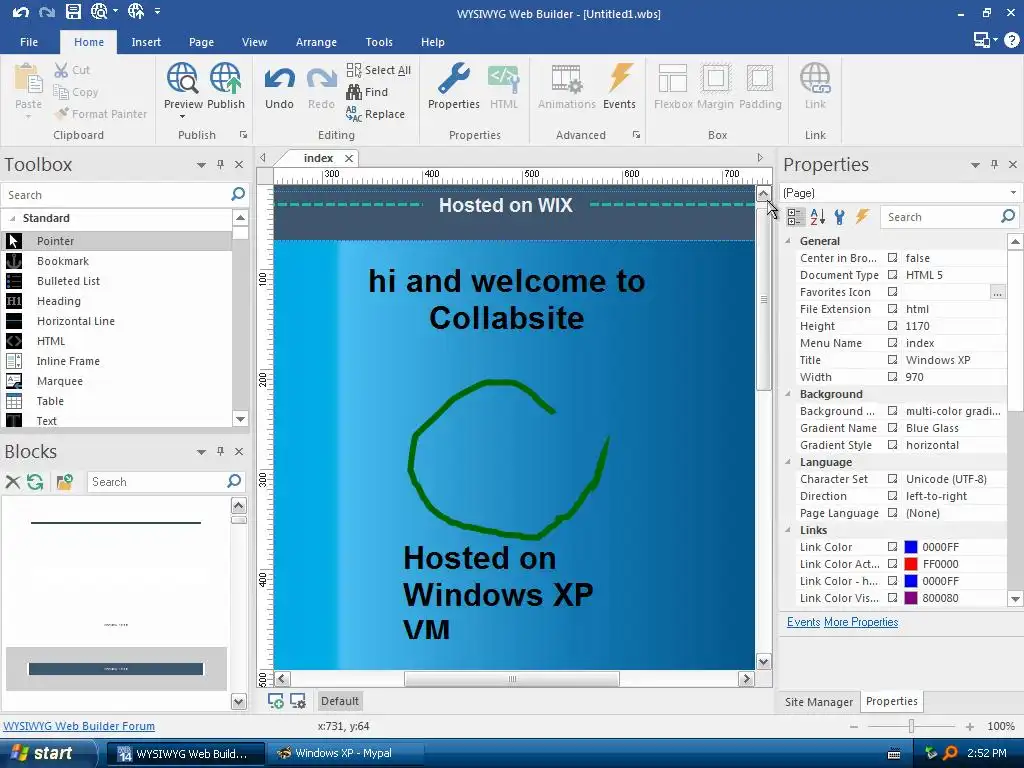Click the Preview globe icon
The image size is (1024, 768).
point(182,78)
